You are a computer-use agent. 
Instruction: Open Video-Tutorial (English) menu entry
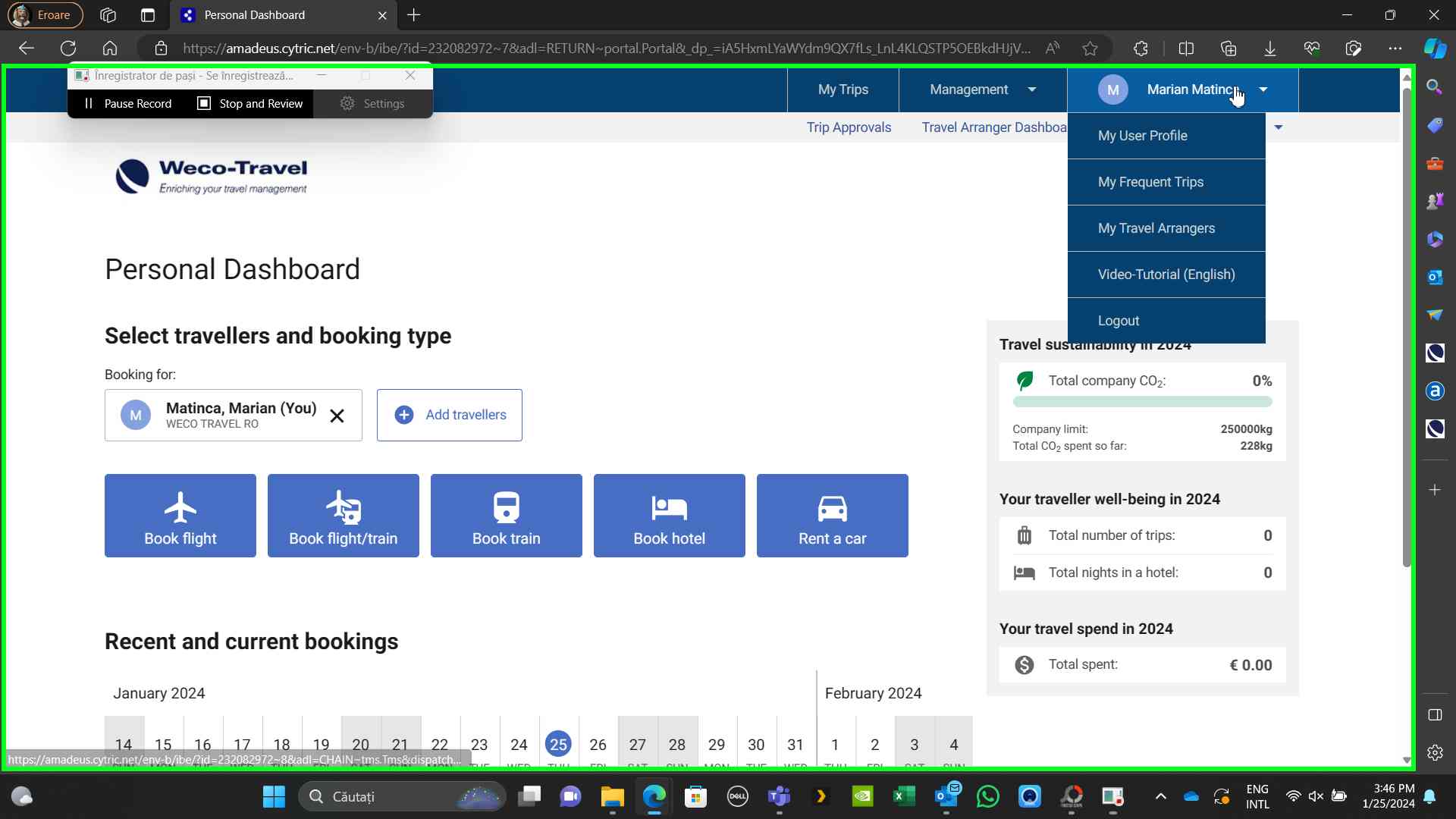click(1166, 275)
